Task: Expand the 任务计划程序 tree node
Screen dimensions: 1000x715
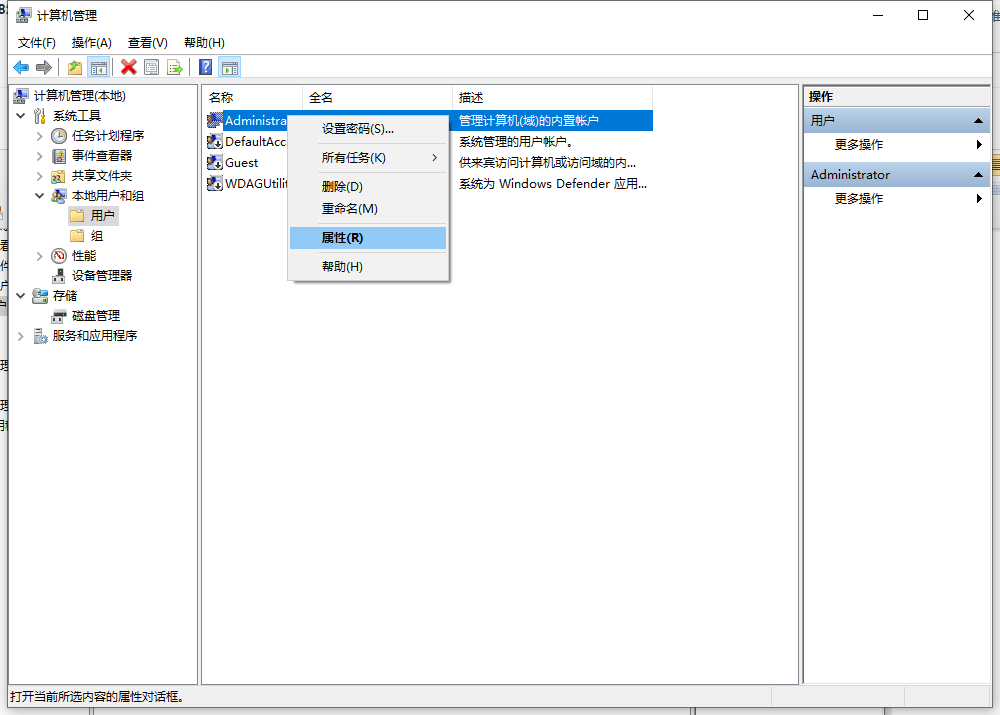Action: point(40,136)
